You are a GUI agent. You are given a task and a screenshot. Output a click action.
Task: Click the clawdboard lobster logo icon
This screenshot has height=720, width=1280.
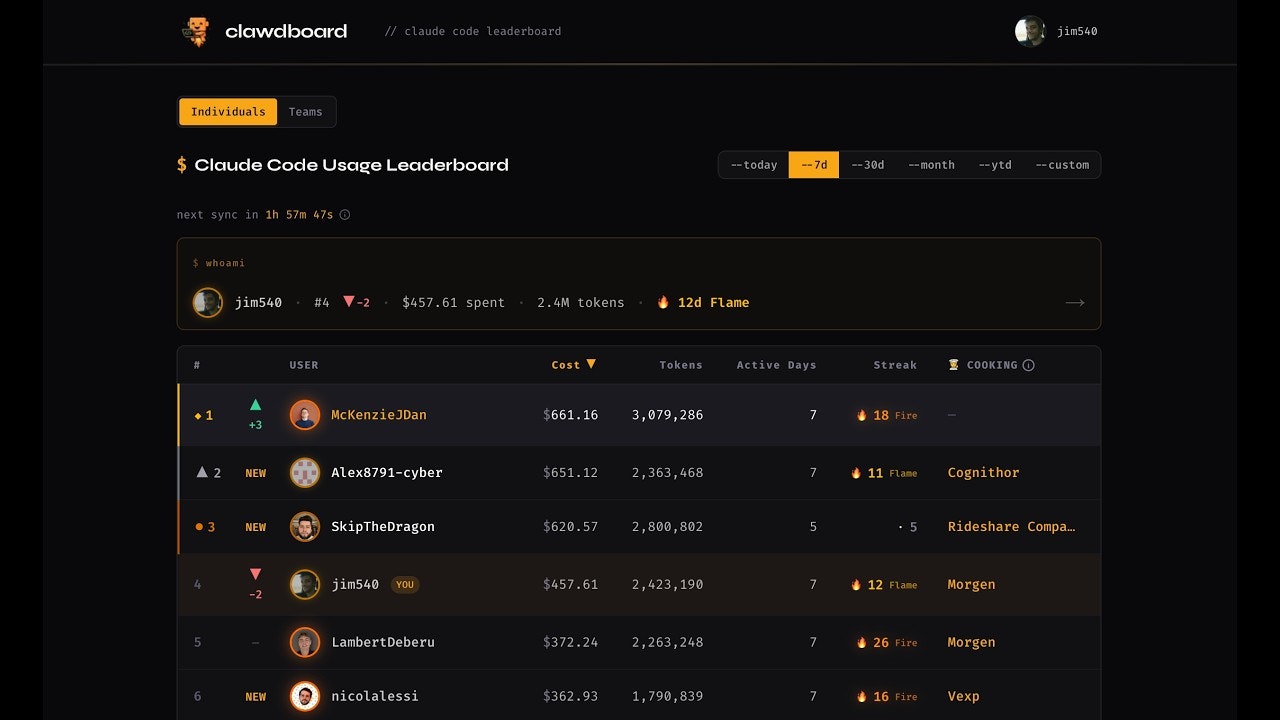click(x=197, y=31)
